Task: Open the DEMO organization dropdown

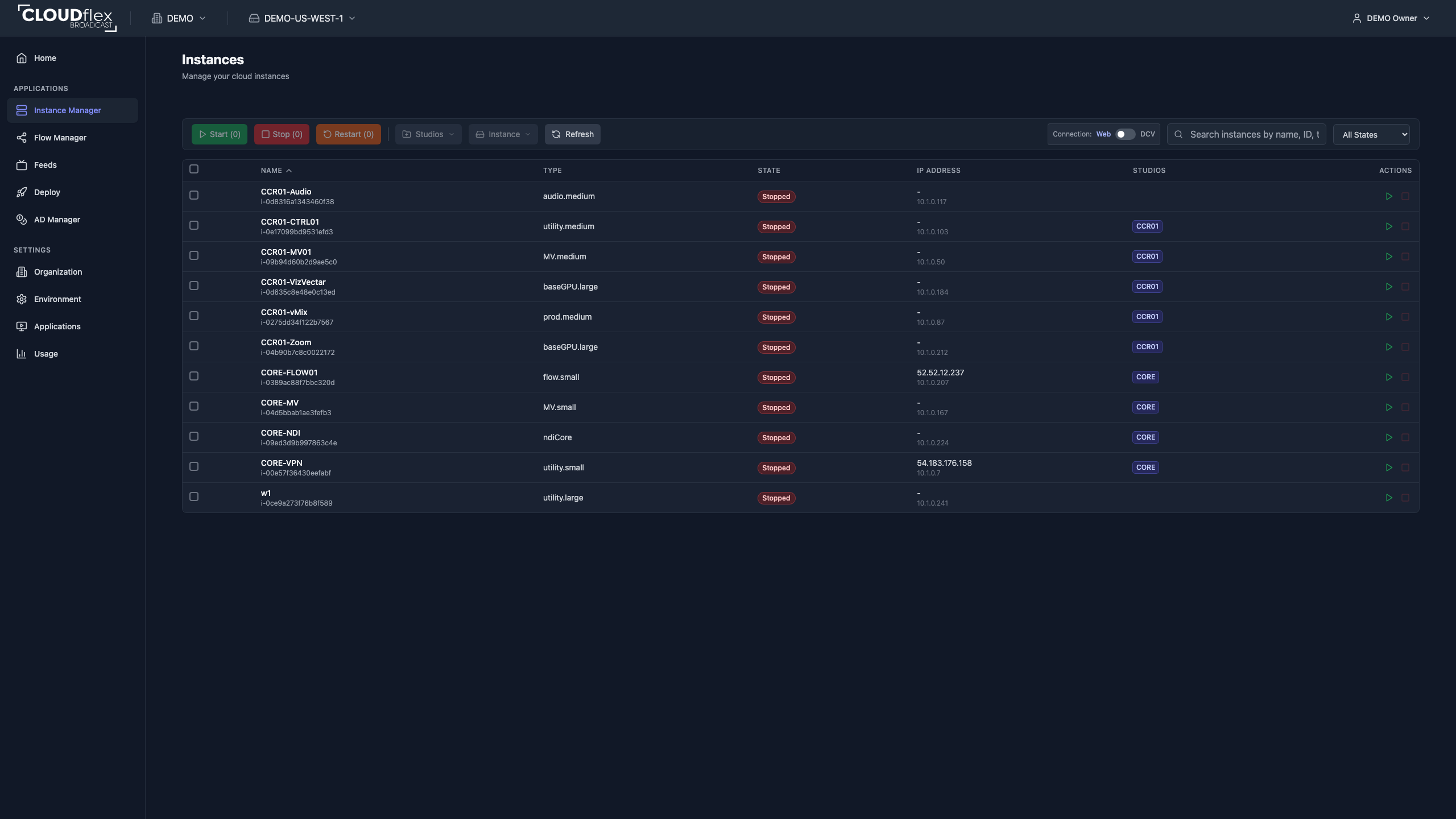Action: point(179,18)
